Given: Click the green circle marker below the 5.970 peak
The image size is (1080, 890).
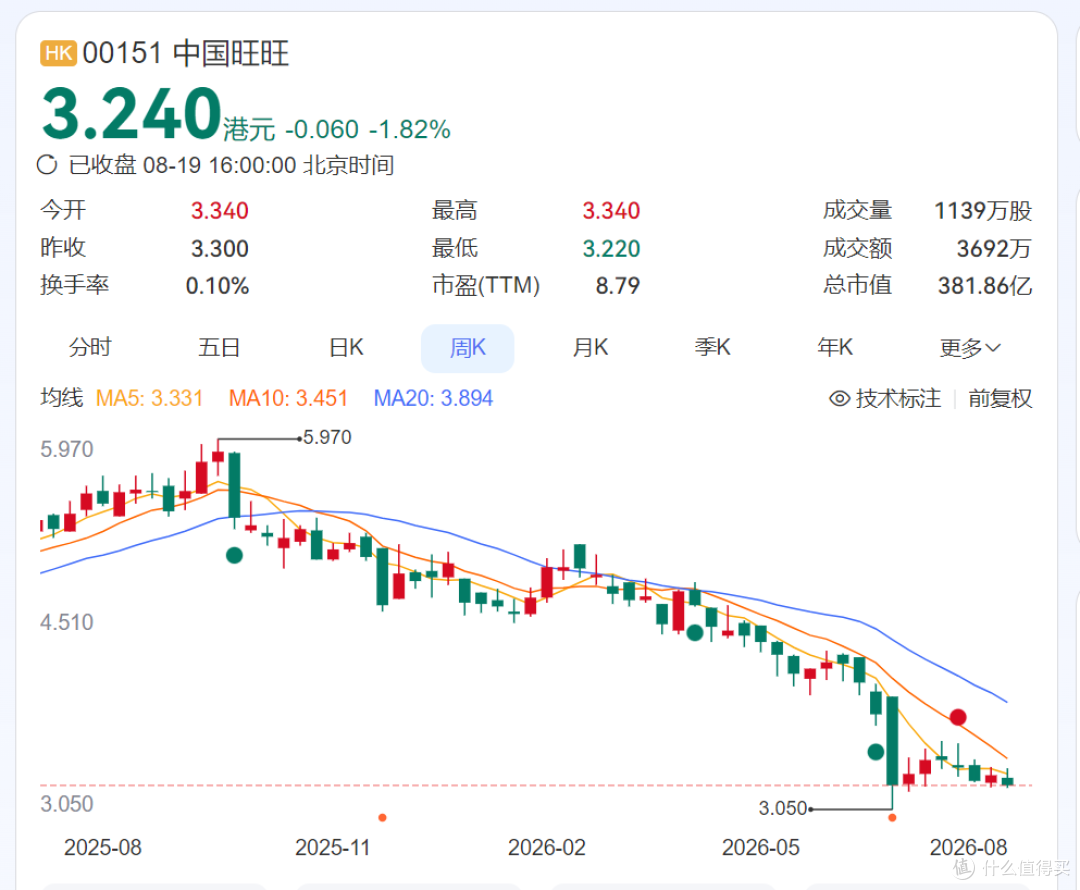Looking at the screenshot, I should (x=234, y=555).
